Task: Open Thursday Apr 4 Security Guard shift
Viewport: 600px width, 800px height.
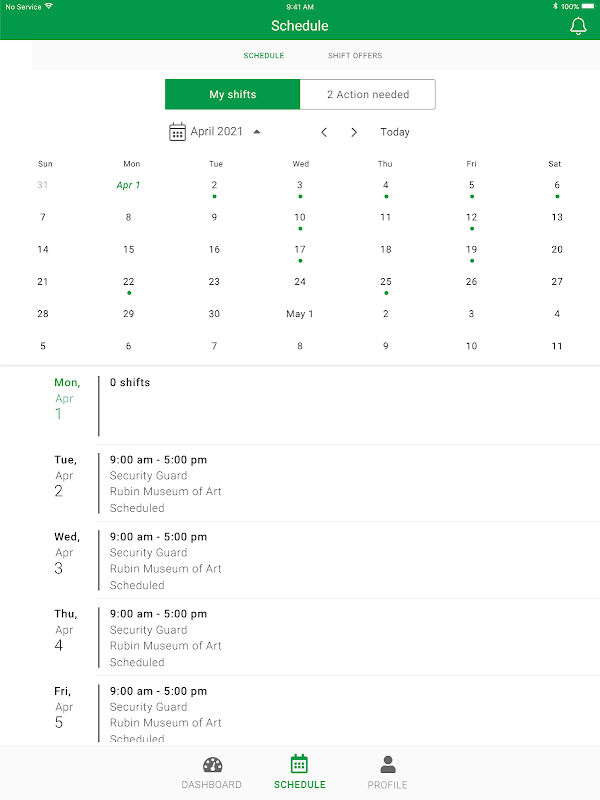Action: [x=300, y=637]
